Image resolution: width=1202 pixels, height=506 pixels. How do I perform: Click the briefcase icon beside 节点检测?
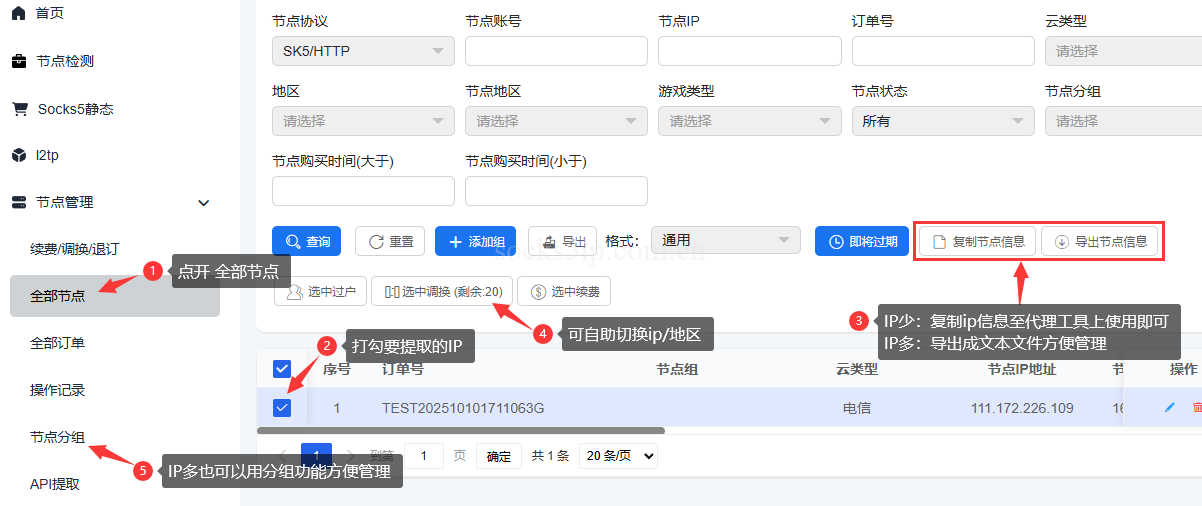coord(19,61)
